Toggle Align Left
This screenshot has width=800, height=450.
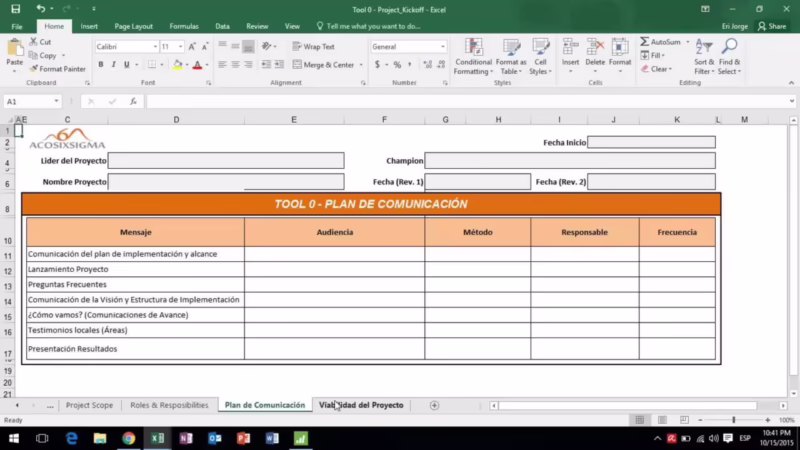pos(222,65)
